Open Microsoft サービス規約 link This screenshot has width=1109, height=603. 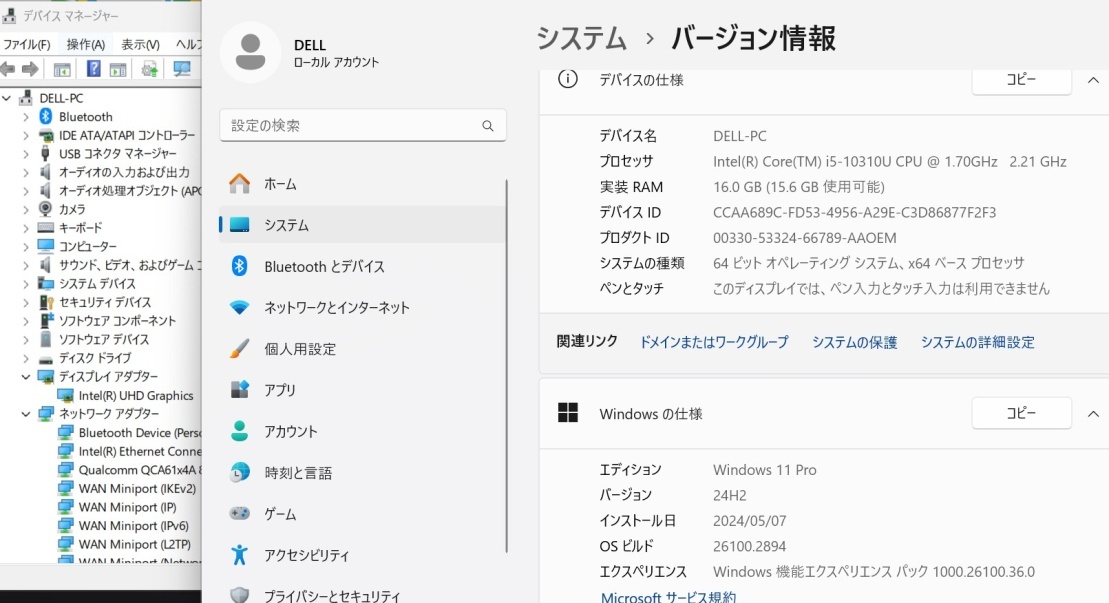(x=668, y=597)
